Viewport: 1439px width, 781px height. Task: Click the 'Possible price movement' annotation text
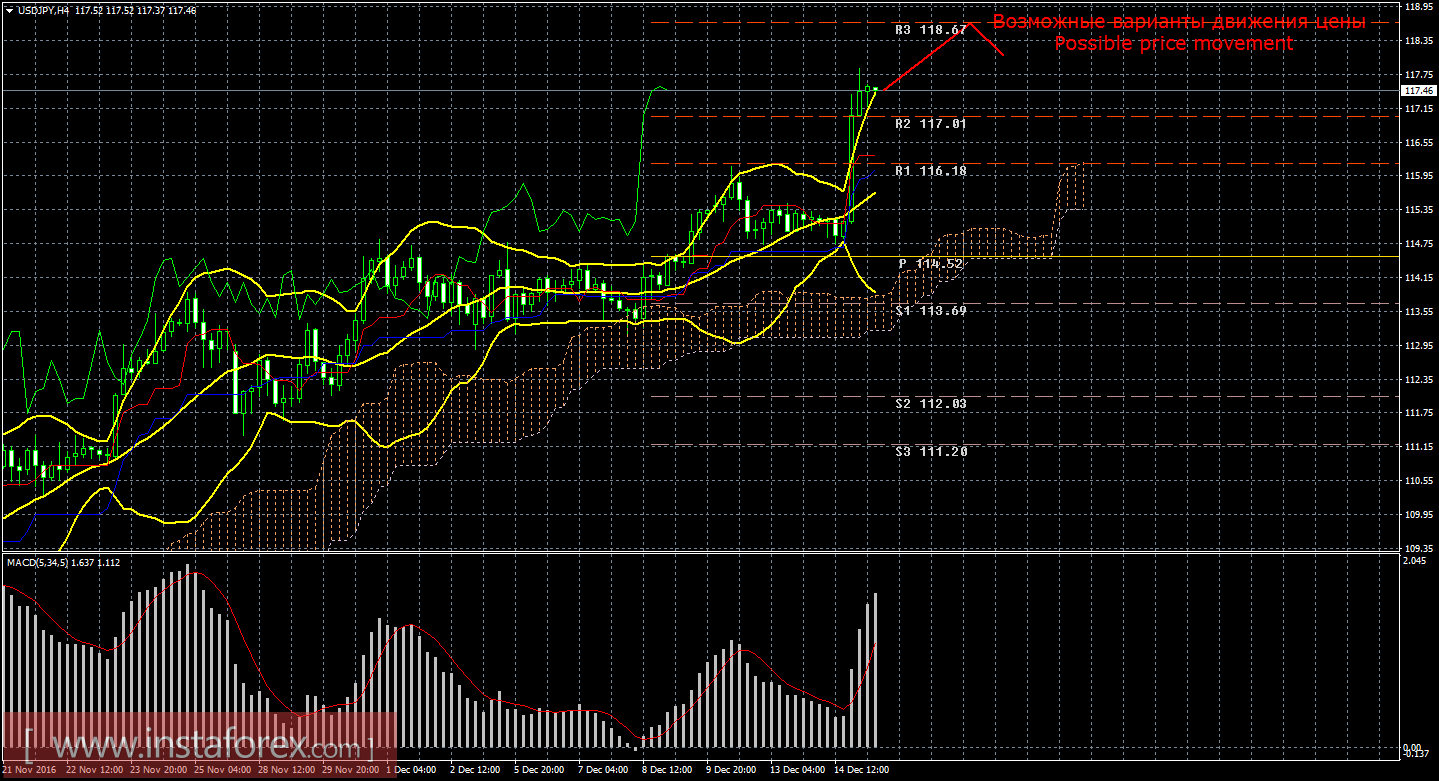pos(1174,44)
